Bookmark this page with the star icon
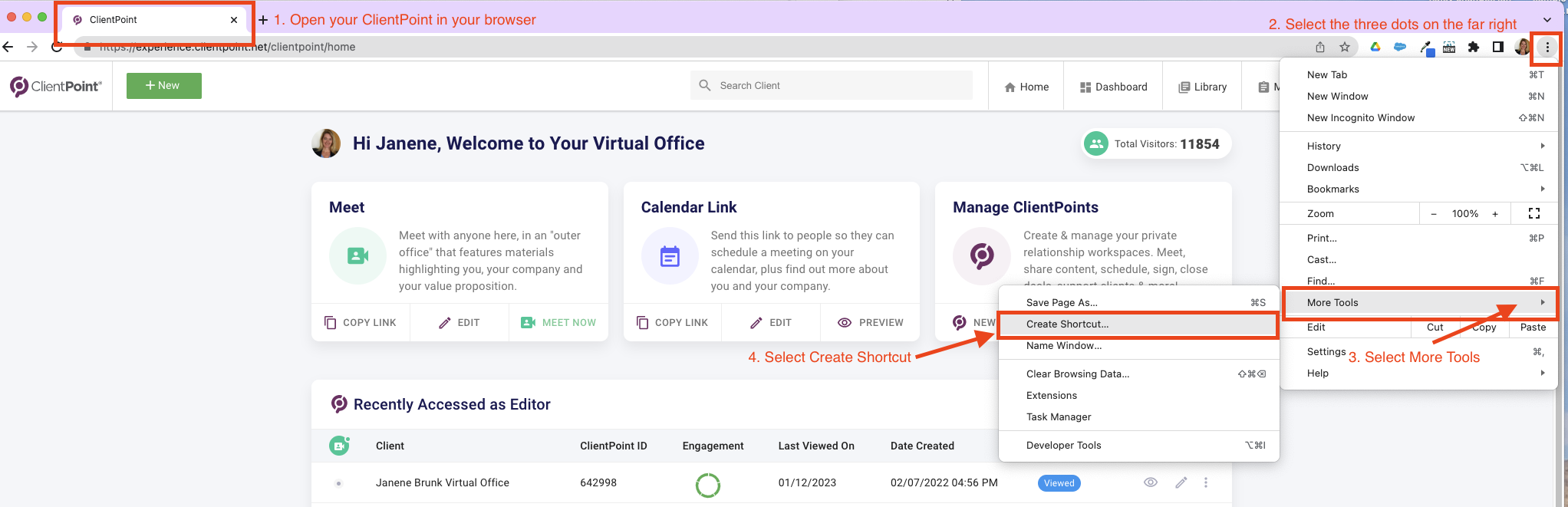The image size is (1568, 507). click(1345, 48)
